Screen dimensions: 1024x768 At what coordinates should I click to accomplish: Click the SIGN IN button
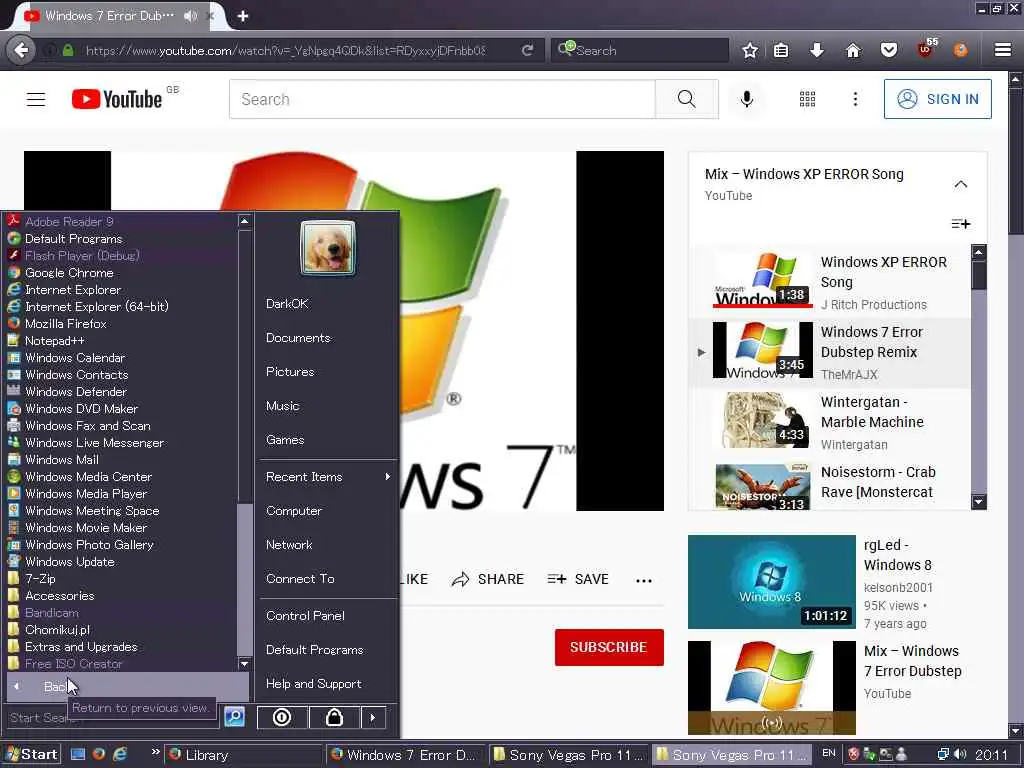click(x=937, y=99)
